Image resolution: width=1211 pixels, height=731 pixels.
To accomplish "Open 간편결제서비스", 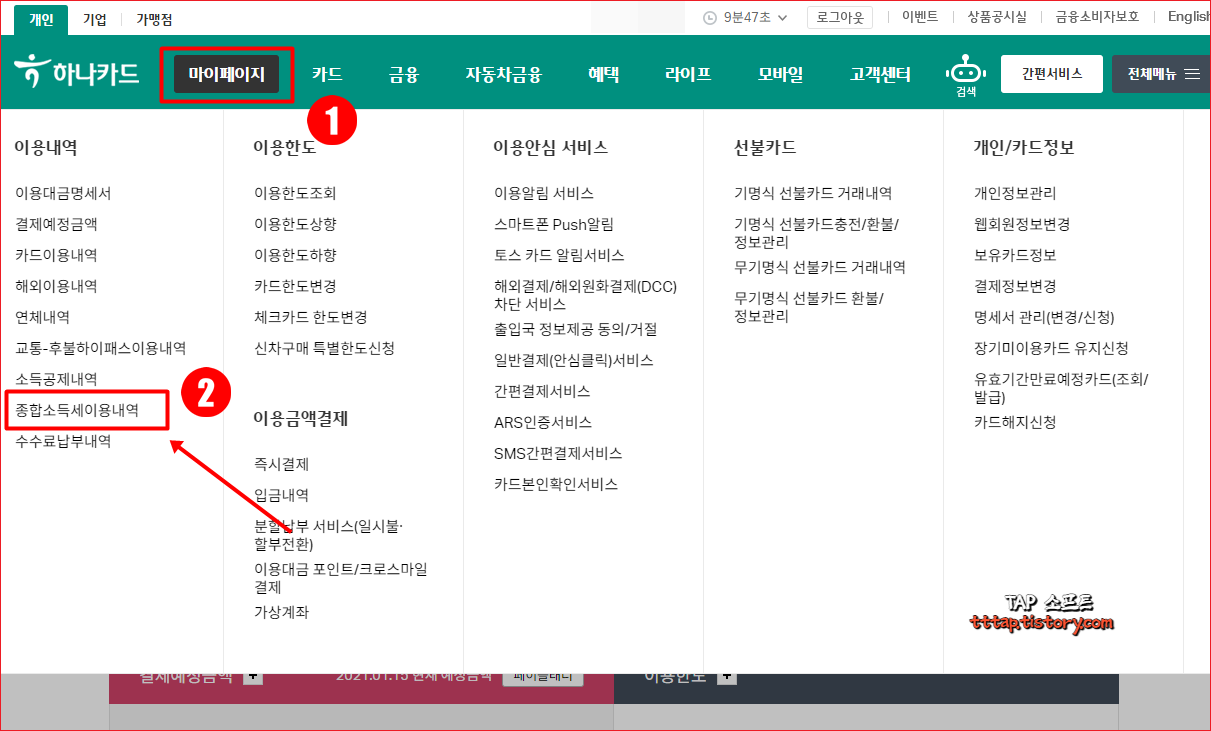I will (x=542, y=391).
